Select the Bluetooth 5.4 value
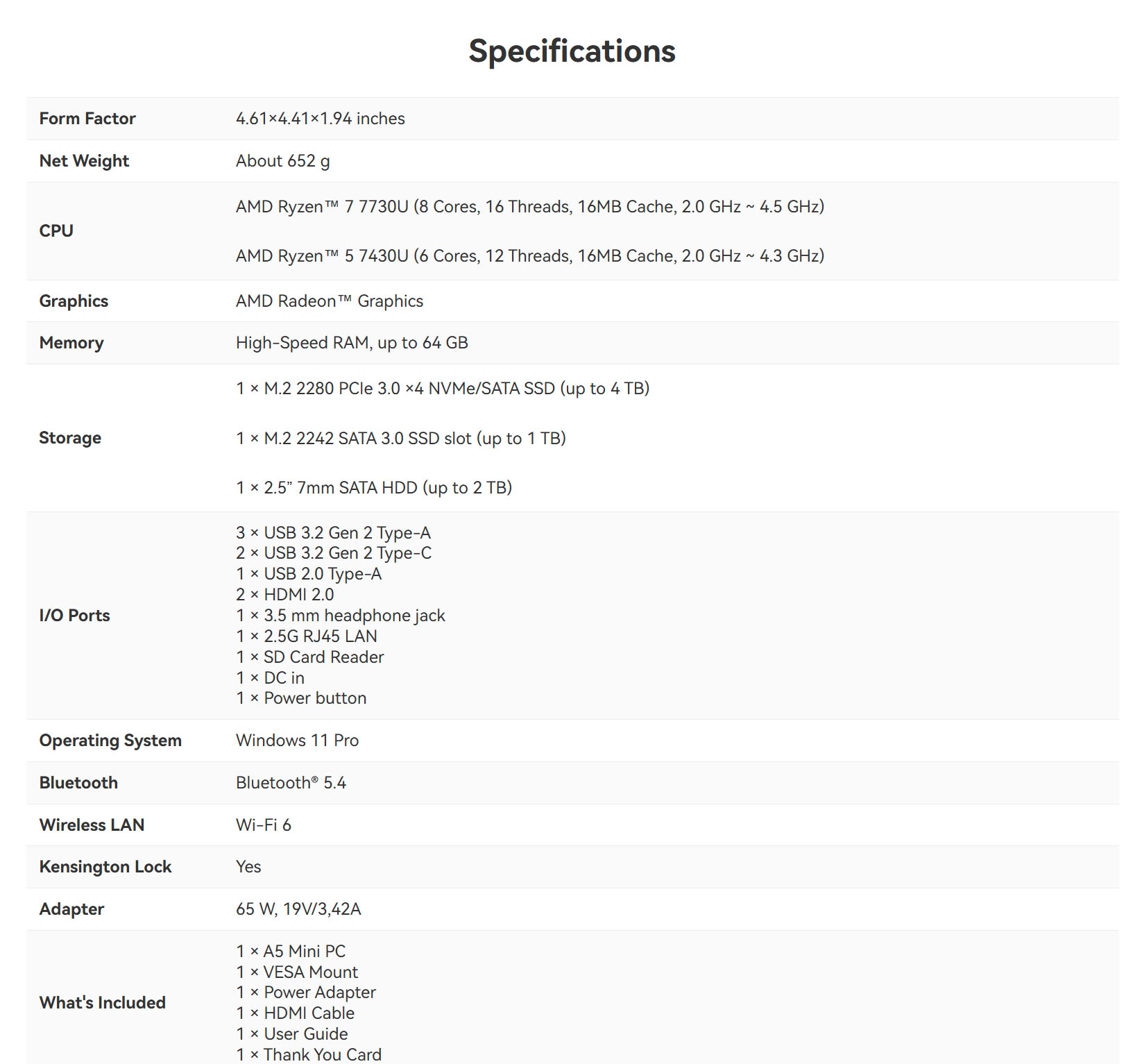Image resolution: width=1142 pixels, height=1064 pixels. [291, 783]
